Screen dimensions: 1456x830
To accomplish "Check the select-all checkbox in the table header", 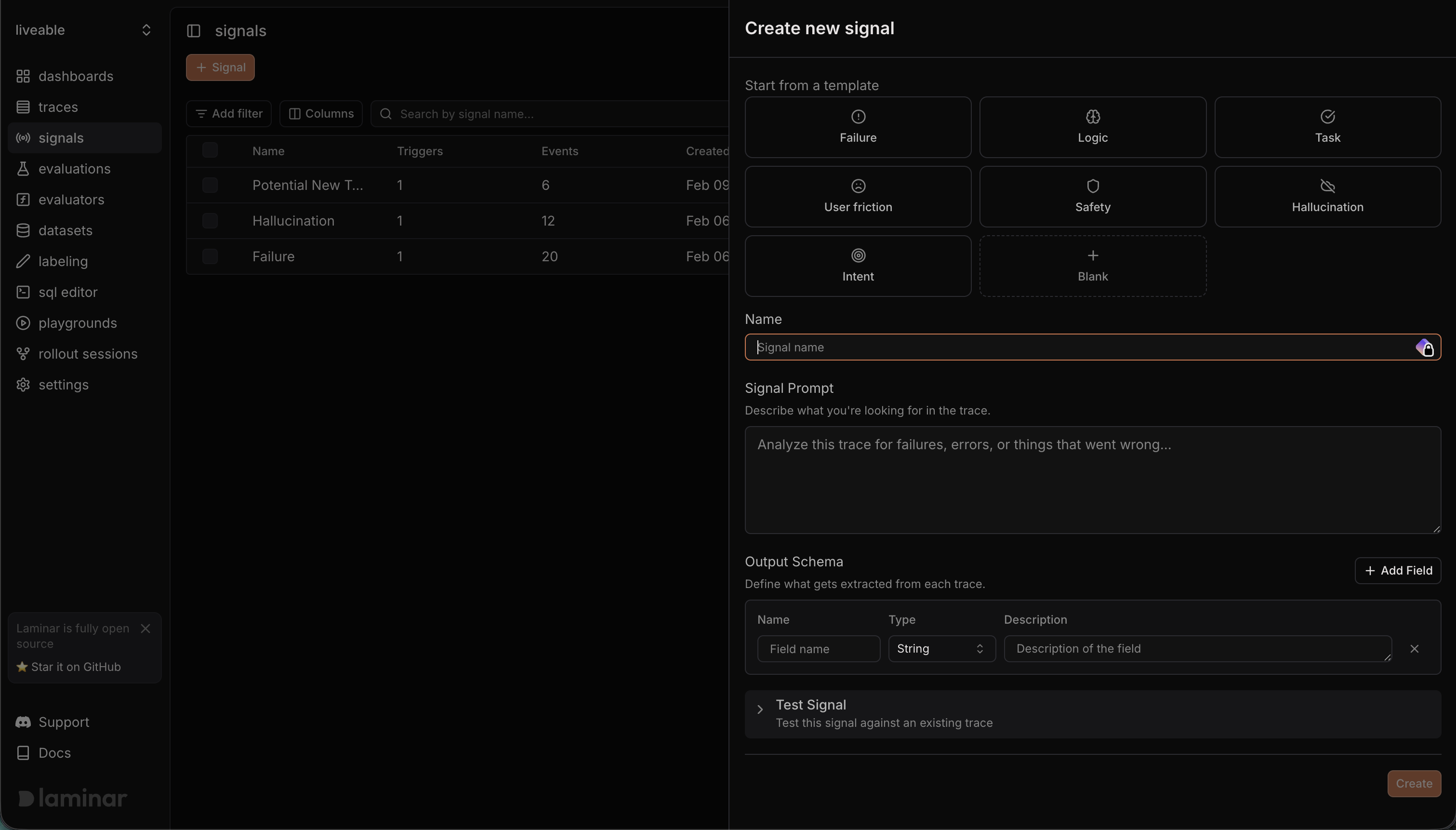I will 209,150.
